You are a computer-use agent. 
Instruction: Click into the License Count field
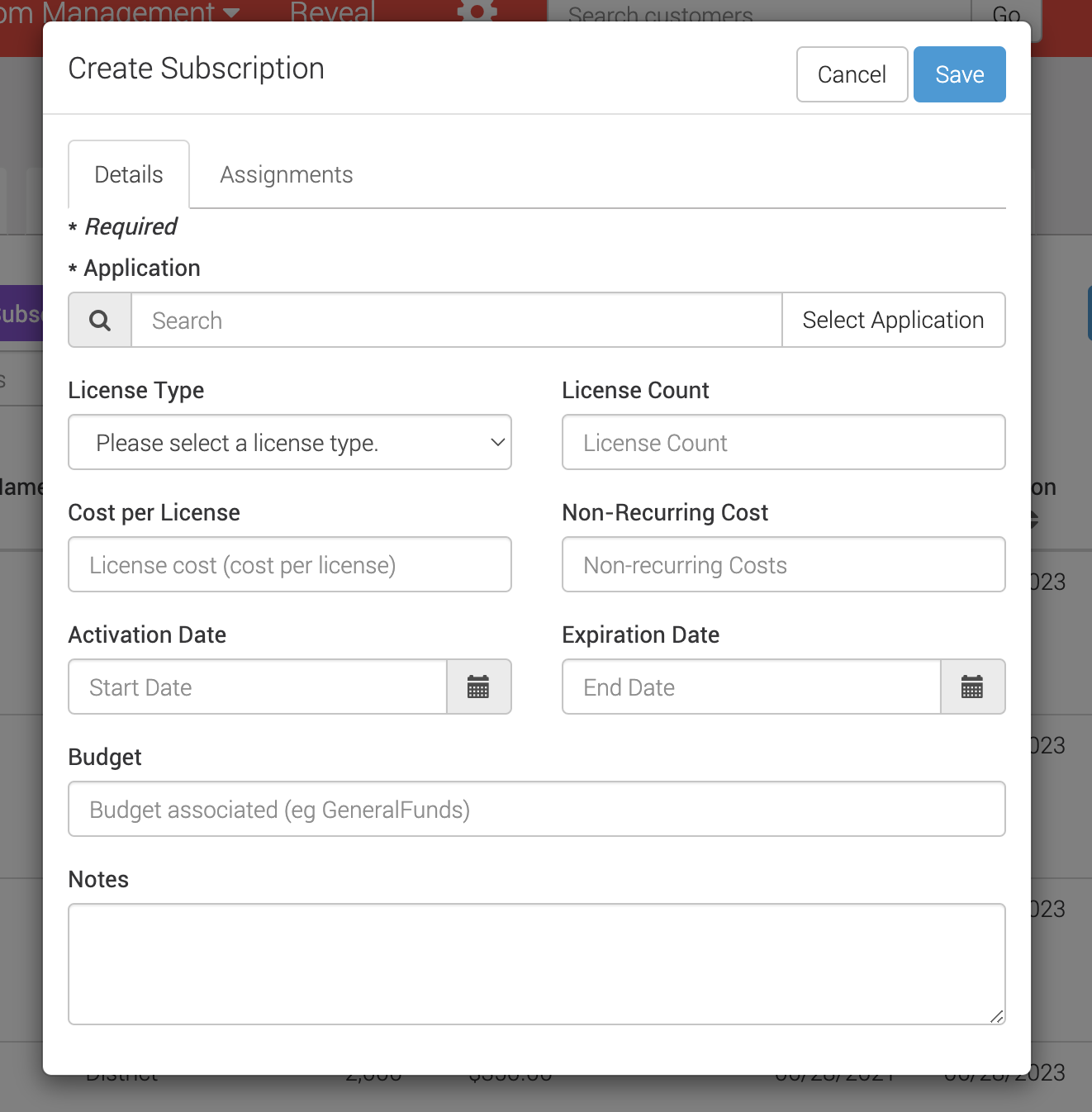pos(783,442)
